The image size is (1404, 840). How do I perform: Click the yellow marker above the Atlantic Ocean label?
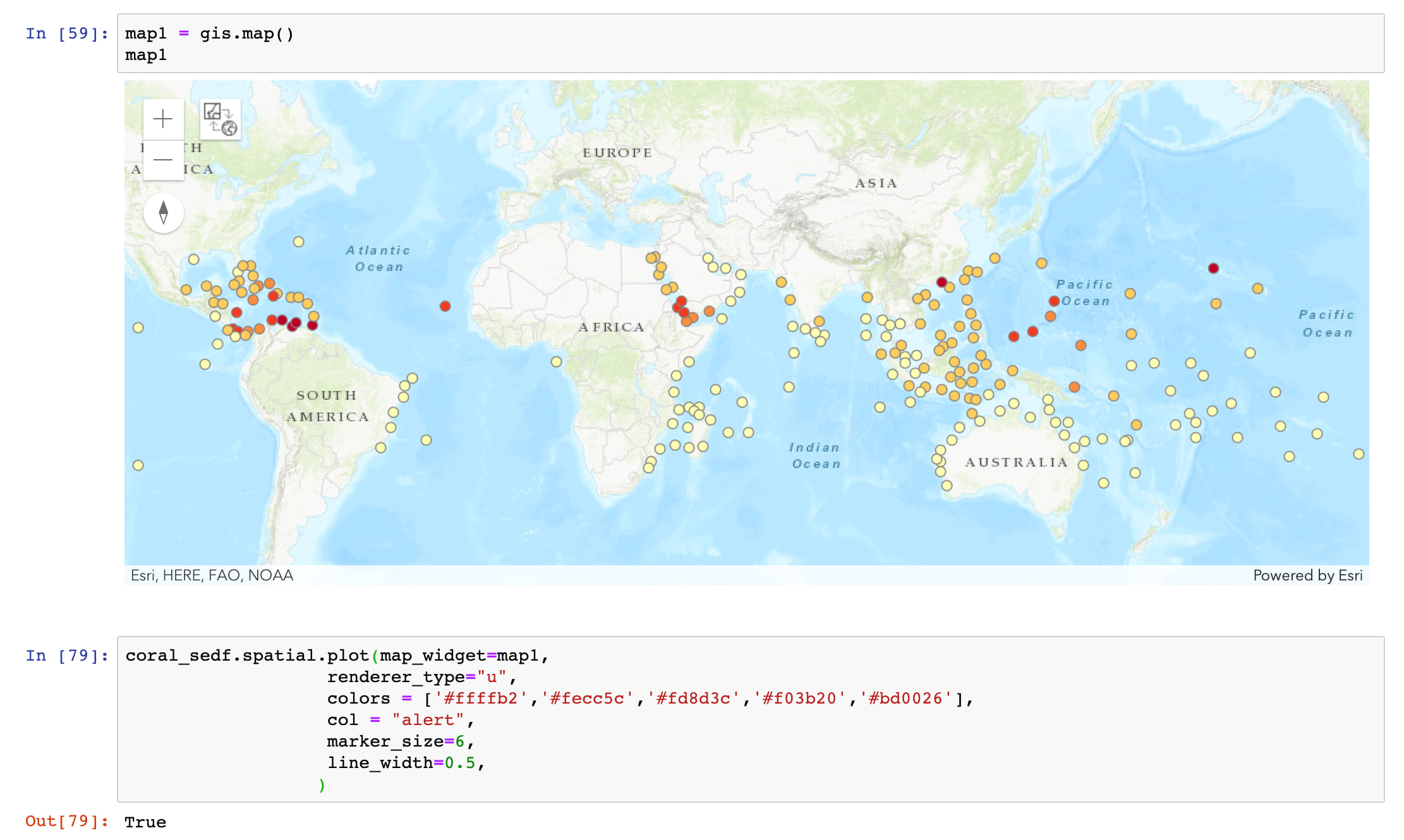[x=298, y=242]
